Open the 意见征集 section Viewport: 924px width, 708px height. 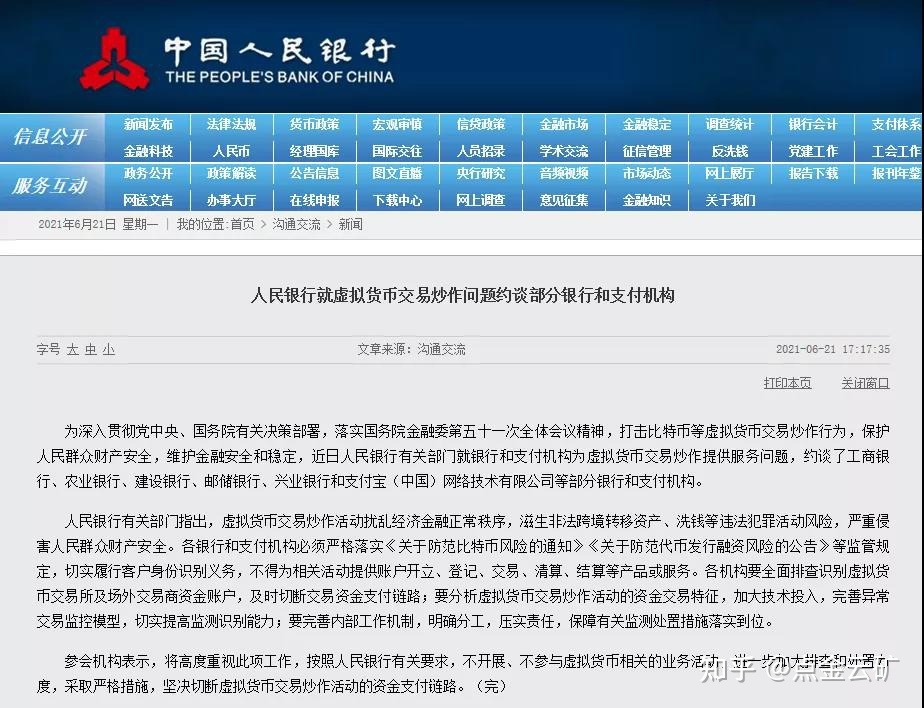tap(563, 200)
